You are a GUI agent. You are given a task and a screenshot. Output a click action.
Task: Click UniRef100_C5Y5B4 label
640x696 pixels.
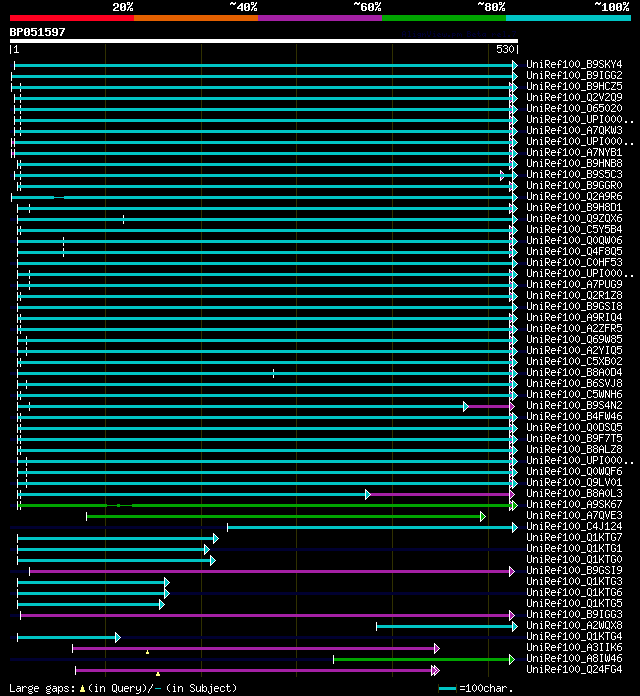coord(574,229)
